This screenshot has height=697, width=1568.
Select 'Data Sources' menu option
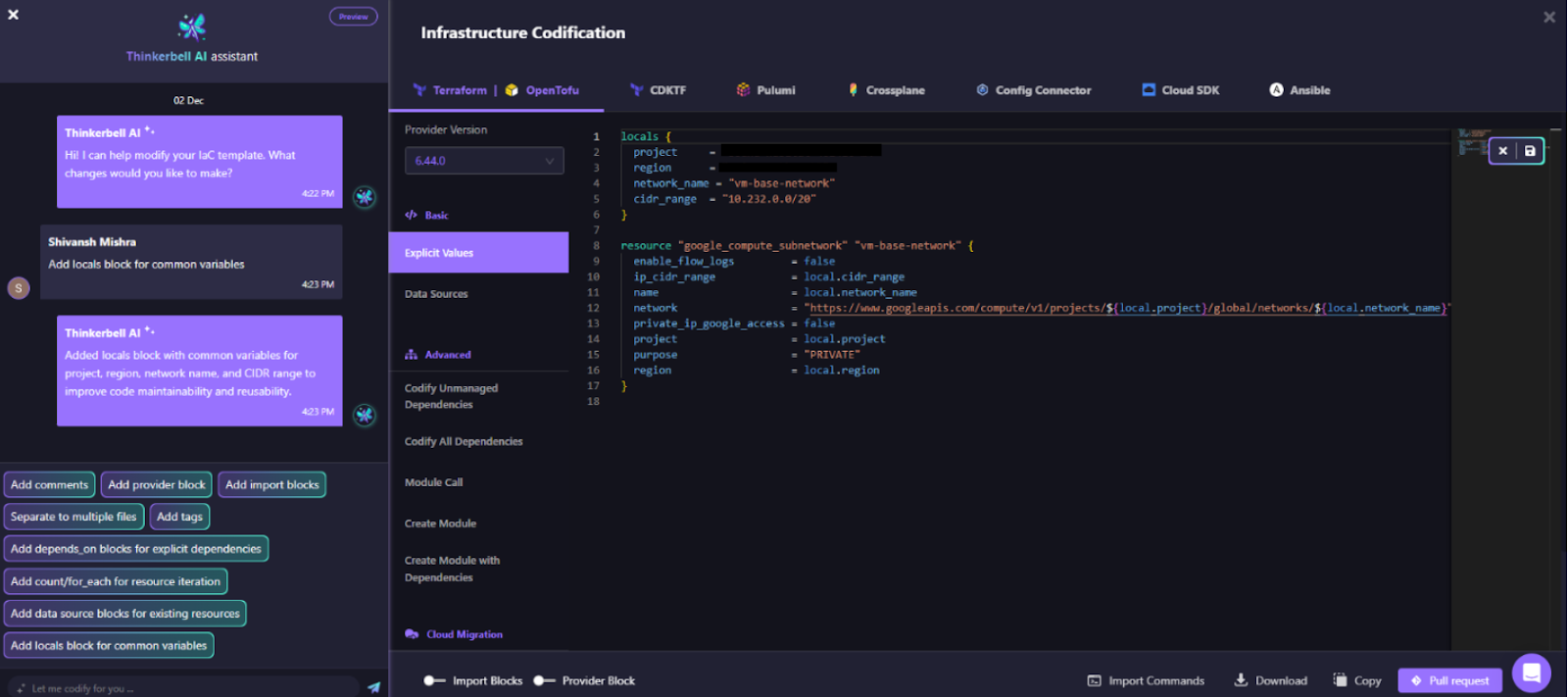coord(436,294)
